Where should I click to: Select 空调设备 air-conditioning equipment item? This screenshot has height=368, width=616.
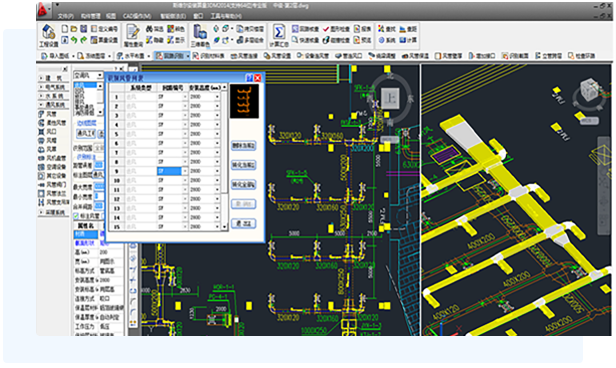click(x=52, y=167)
